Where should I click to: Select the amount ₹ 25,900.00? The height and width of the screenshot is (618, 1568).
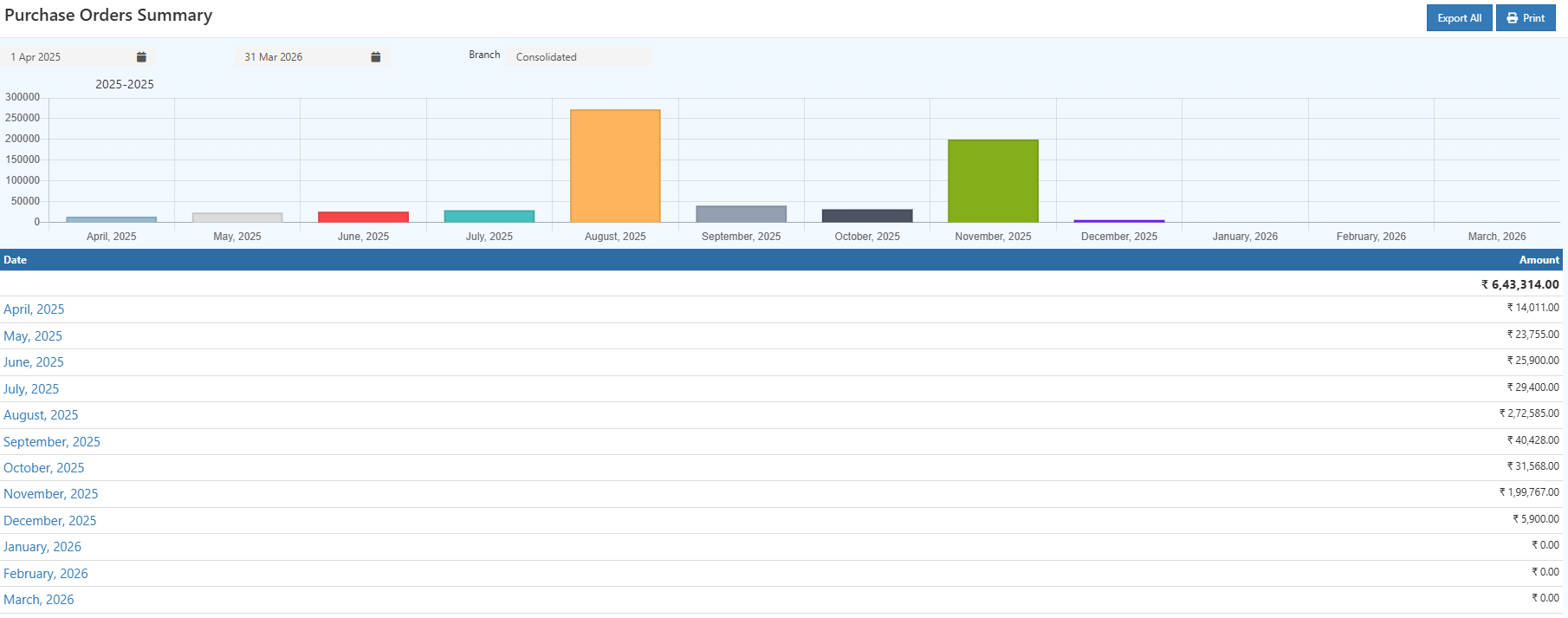pos(1532,361)
